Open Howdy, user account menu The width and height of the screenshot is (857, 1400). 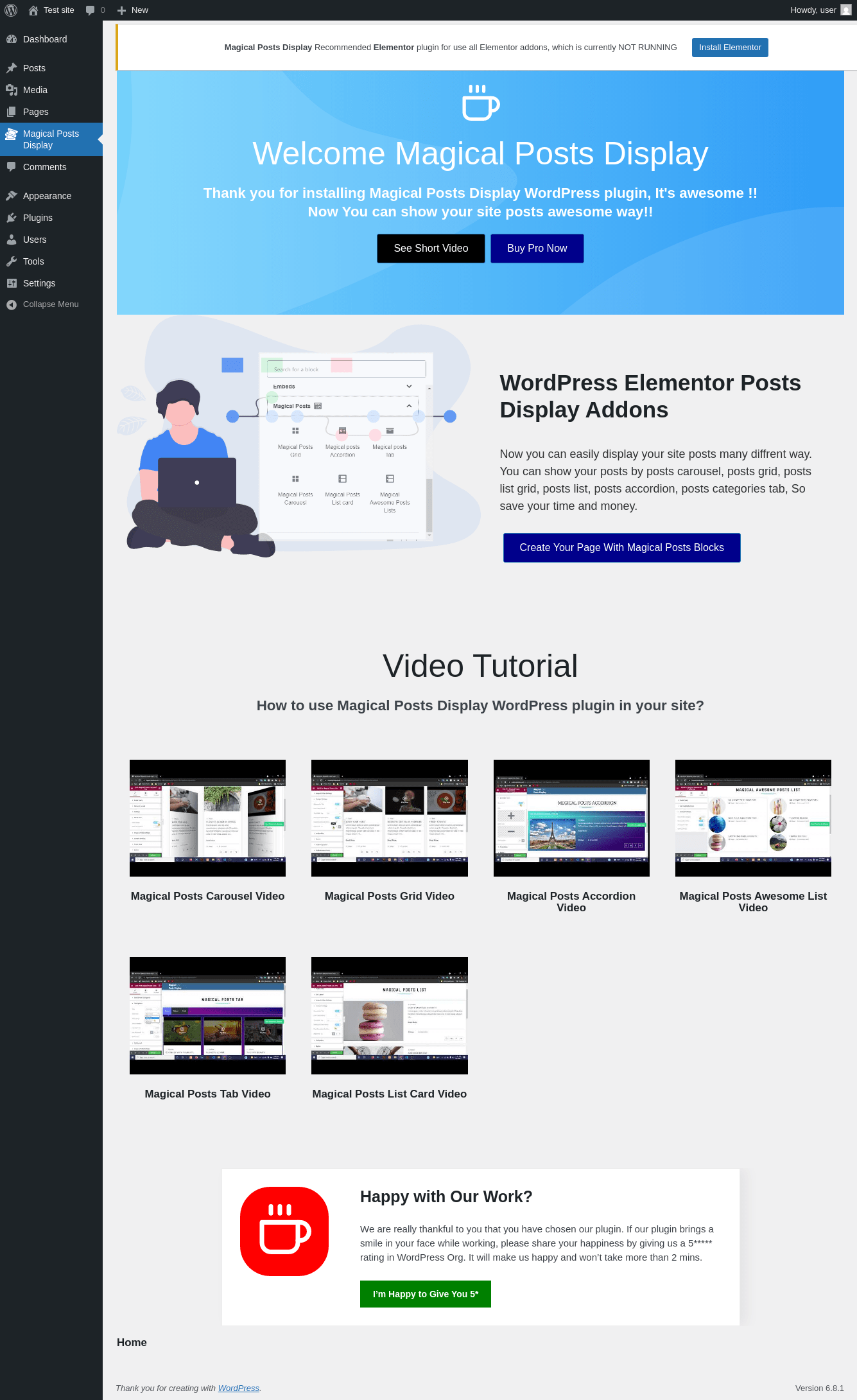[820, 10]
